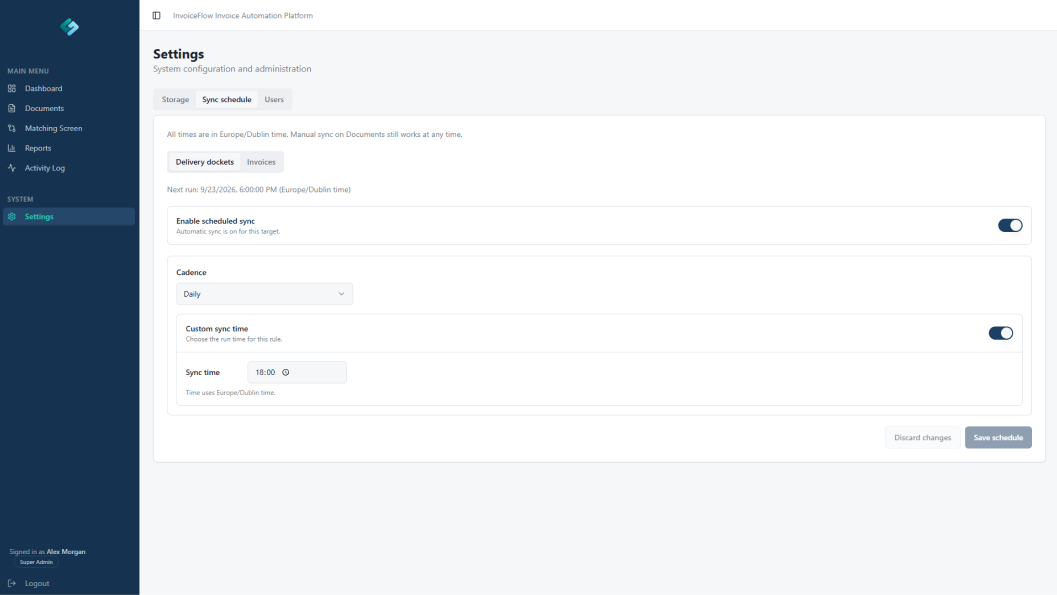Viewport: 1057px width, 595px height.
Task: Click the InvoiceFlow logo icon
Action: (69, 26)
